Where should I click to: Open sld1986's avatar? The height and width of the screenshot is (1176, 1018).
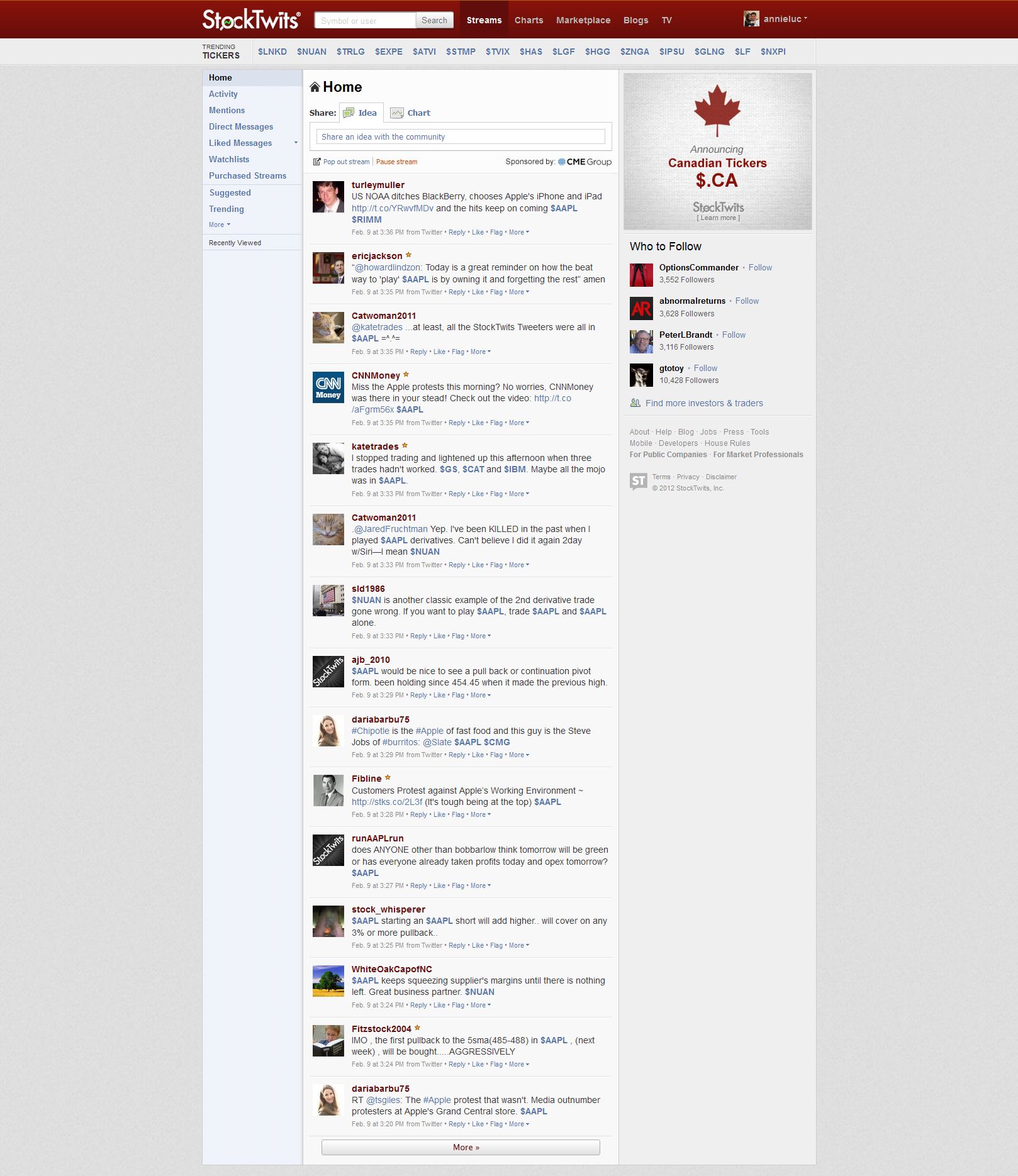click(328, 601)
